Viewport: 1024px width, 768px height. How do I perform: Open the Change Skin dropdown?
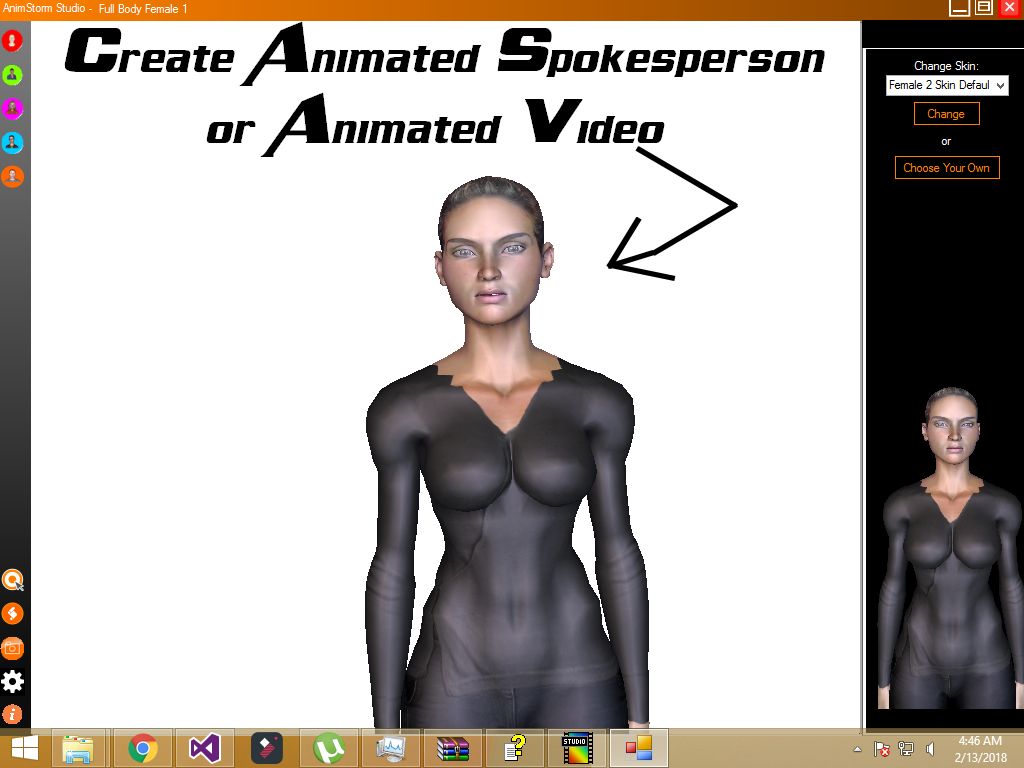pyautogui.click(x=946, y=86)
